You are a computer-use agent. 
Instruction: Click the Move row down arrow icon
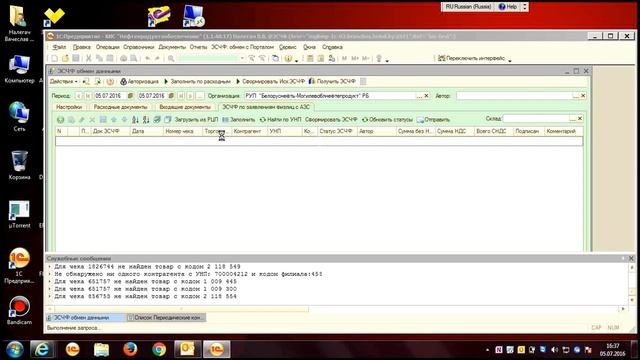(124, 120)
